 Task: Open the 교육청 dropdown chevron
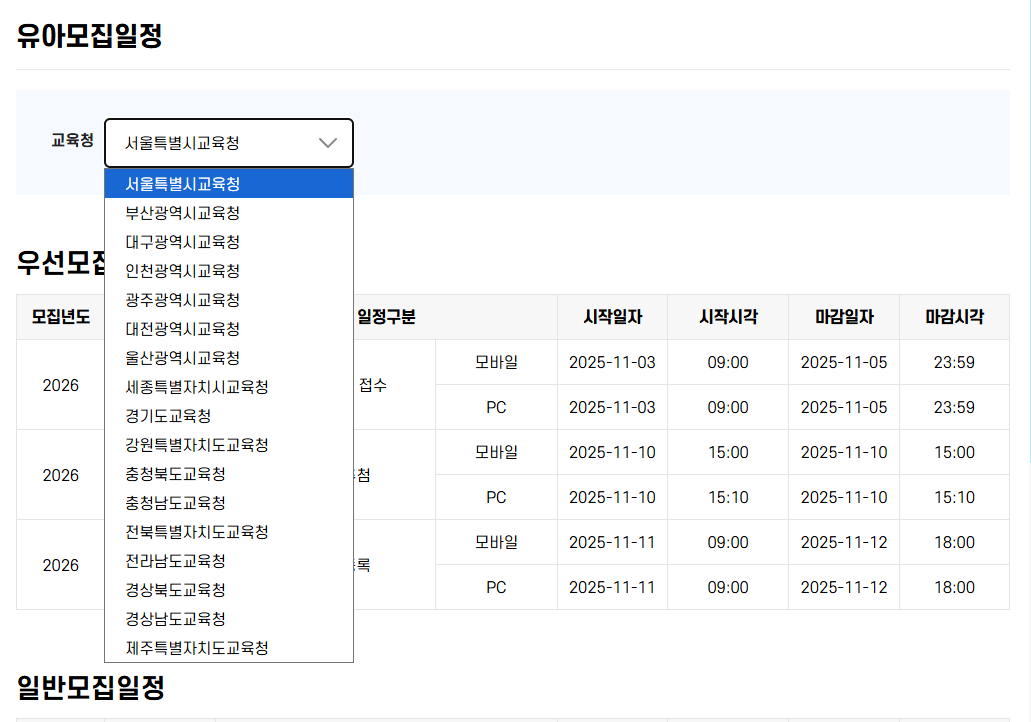pyautogui.click(x=328, y=143)
